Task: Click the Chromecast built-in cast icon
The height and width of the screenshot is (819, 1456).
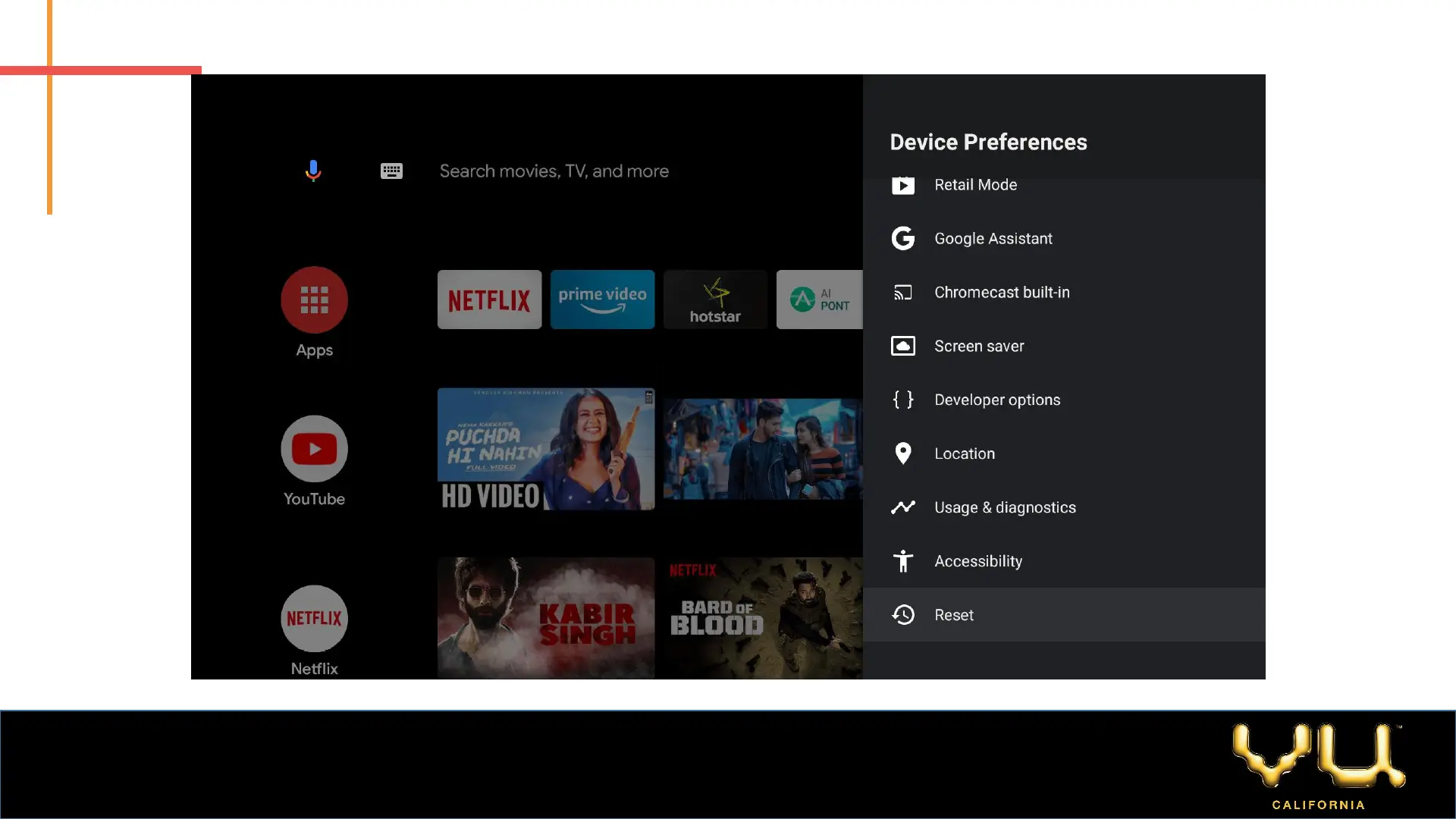Action: pyautogui.click(x=902, y=292)
